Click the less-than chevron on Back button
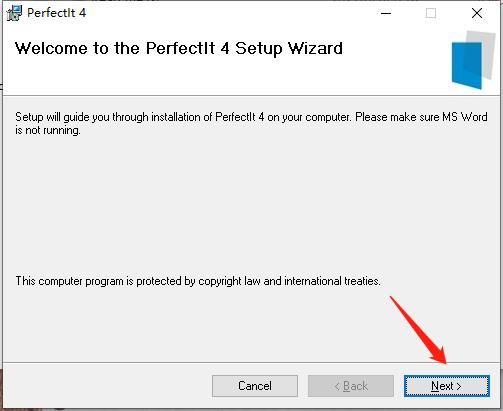 pyautogui.click(x=337, y=386)
